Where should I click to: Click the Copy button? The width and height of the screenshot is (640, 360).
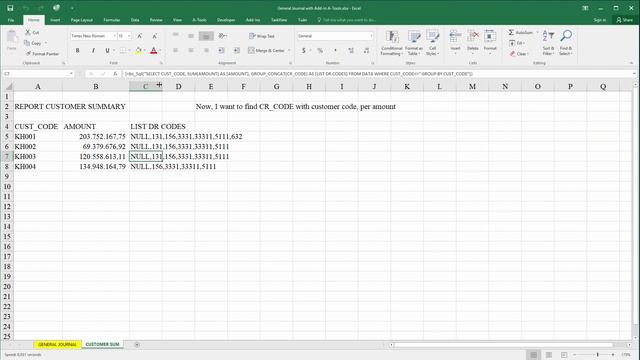pos(33,43)
